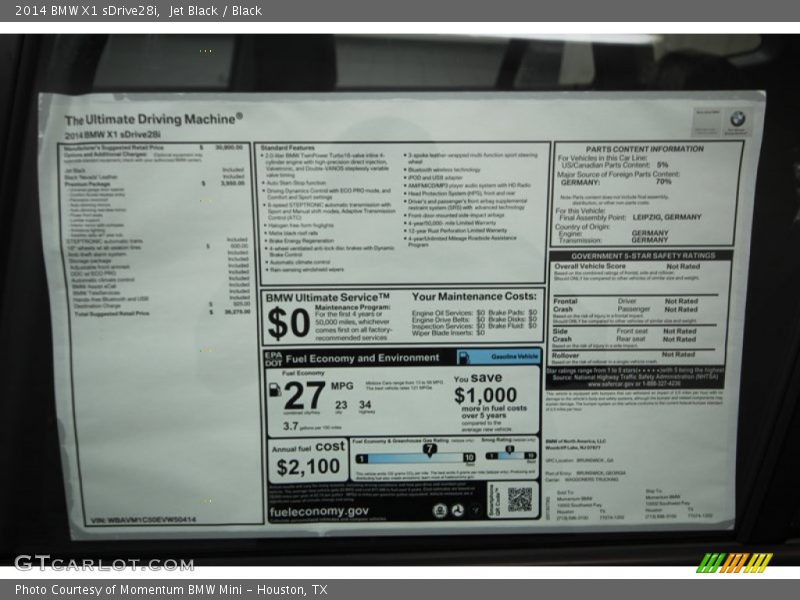Click the smog rating marker showing 5
The image size is (800, 600).
coord(509,449)
